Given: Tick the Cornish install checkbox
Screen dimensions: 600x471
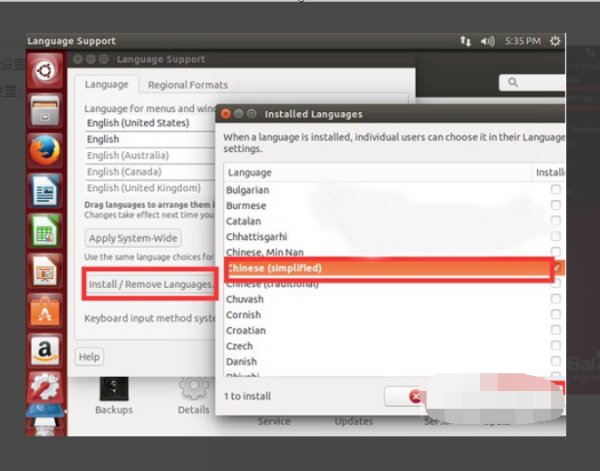Looking at the screenshot, I should click(556, 315).
